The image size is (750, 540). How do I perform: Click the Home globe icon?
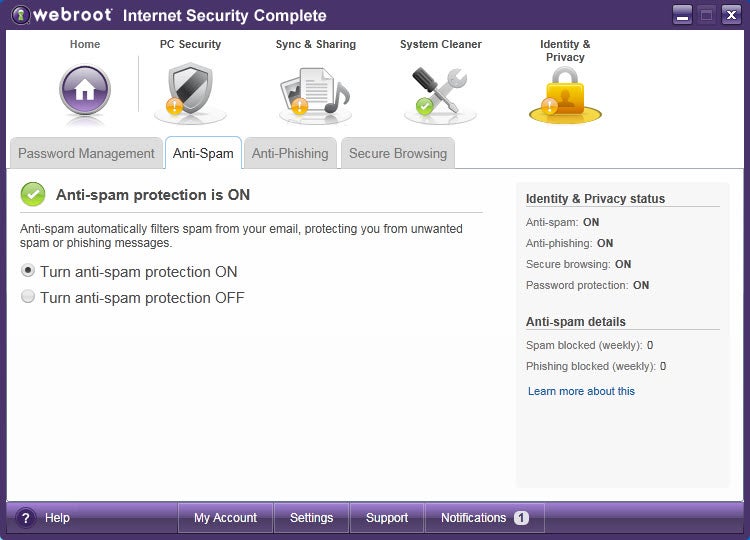click(x=85, y=89)
